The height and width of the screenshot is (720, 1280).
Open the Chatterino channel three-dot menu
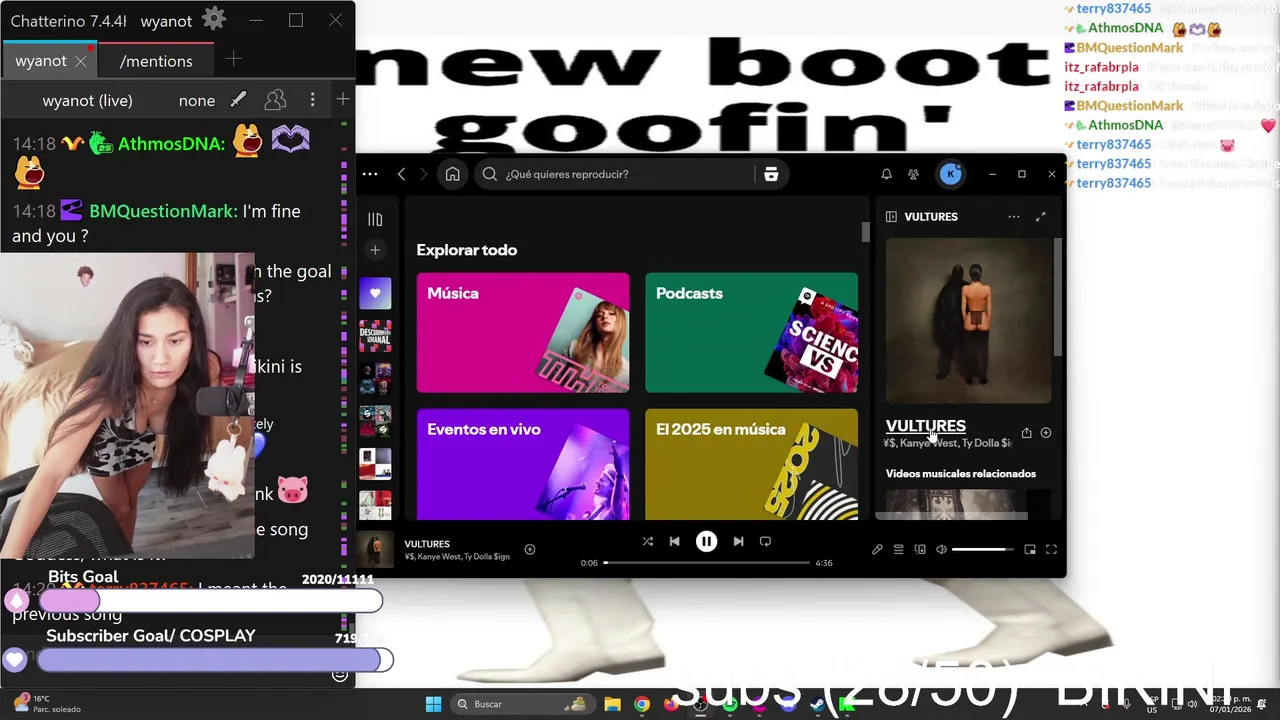[x=312, y=100]
